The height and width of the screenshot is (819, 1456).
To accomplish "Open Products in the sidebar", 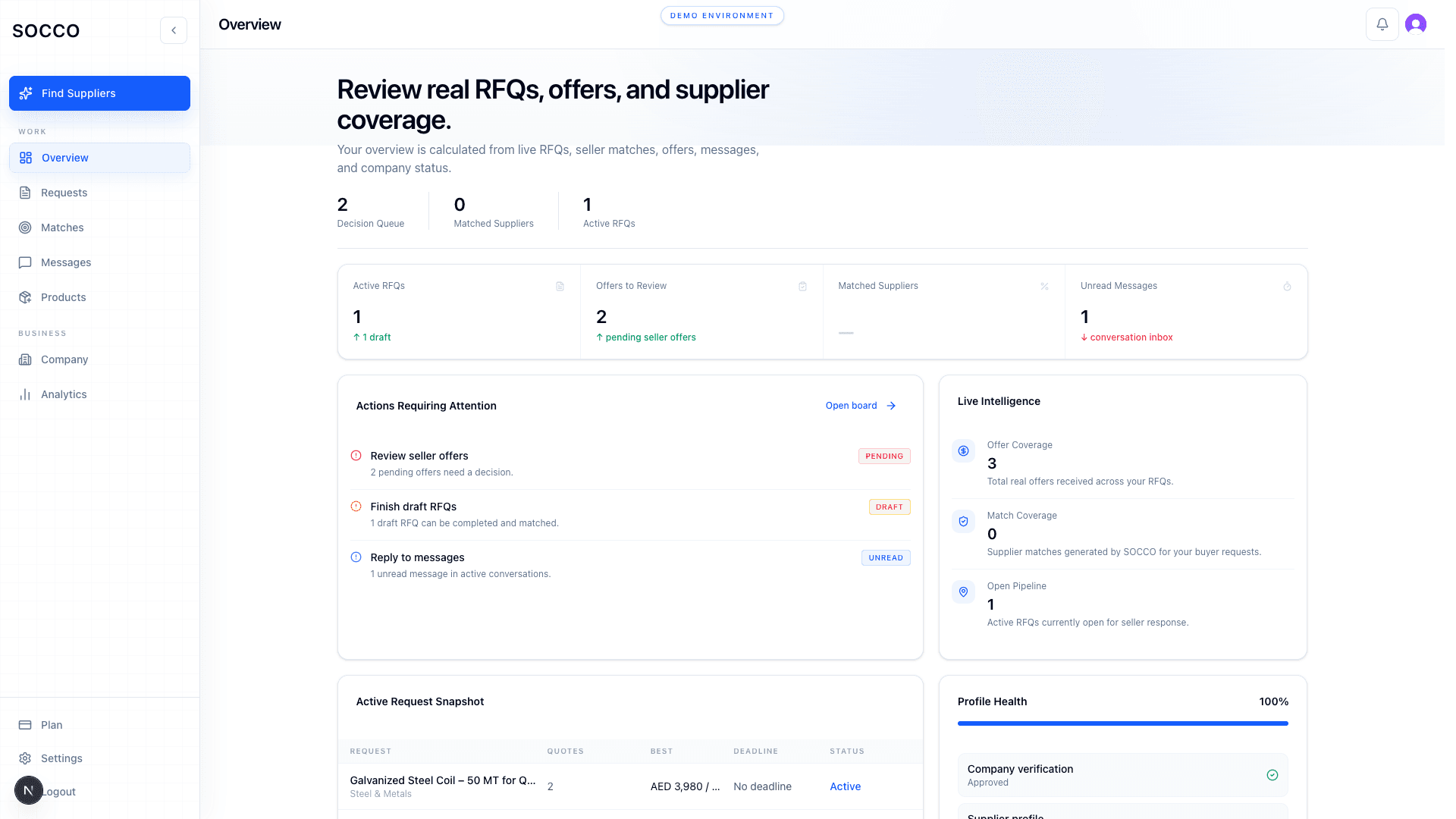I will click(99, 297).
